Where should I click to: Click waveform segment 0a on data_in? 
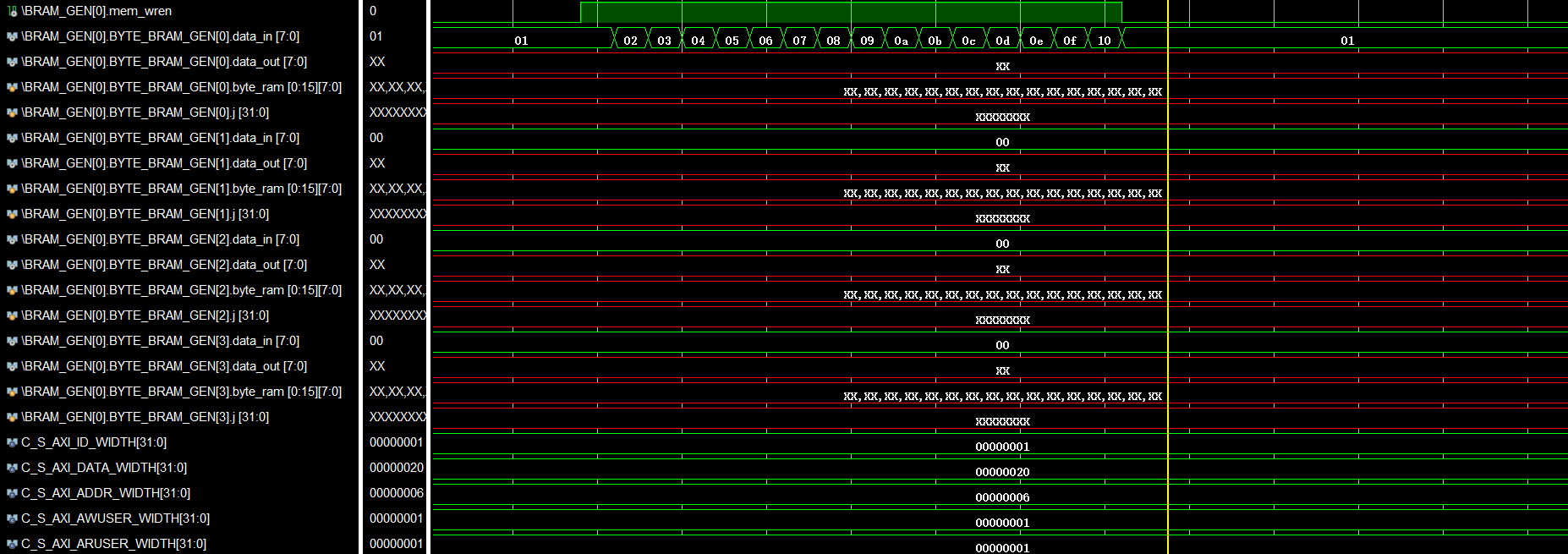[x=901, y=39]
